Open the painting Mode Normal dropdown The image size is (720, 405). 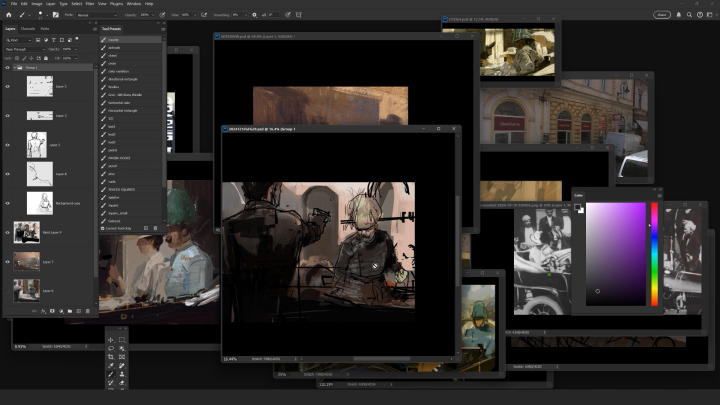pyautogui.click(x=97, y=15)
